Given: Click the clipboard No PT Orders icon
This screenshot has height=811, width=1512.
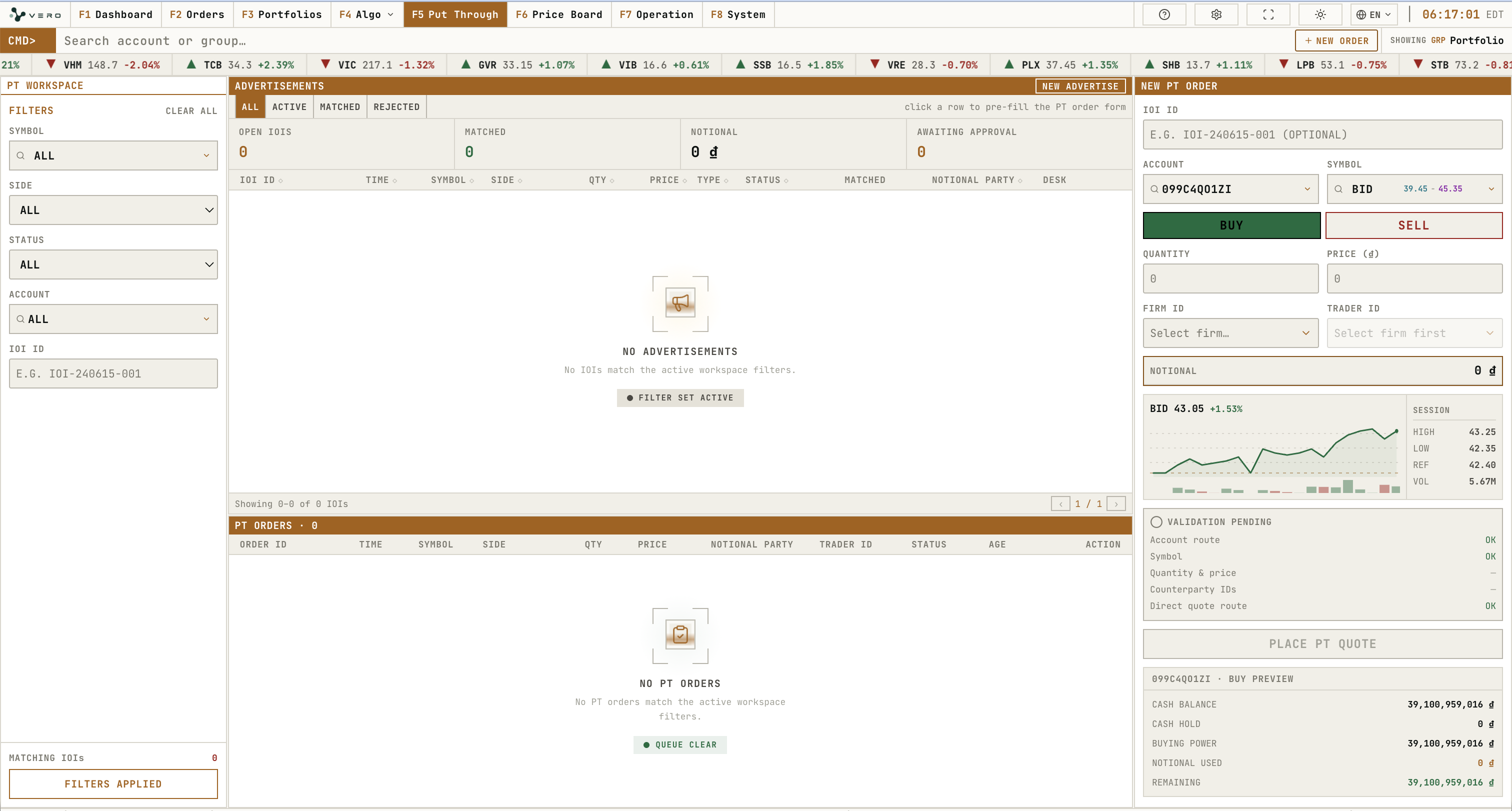Looking at the screenshot, I should [680, 635].
